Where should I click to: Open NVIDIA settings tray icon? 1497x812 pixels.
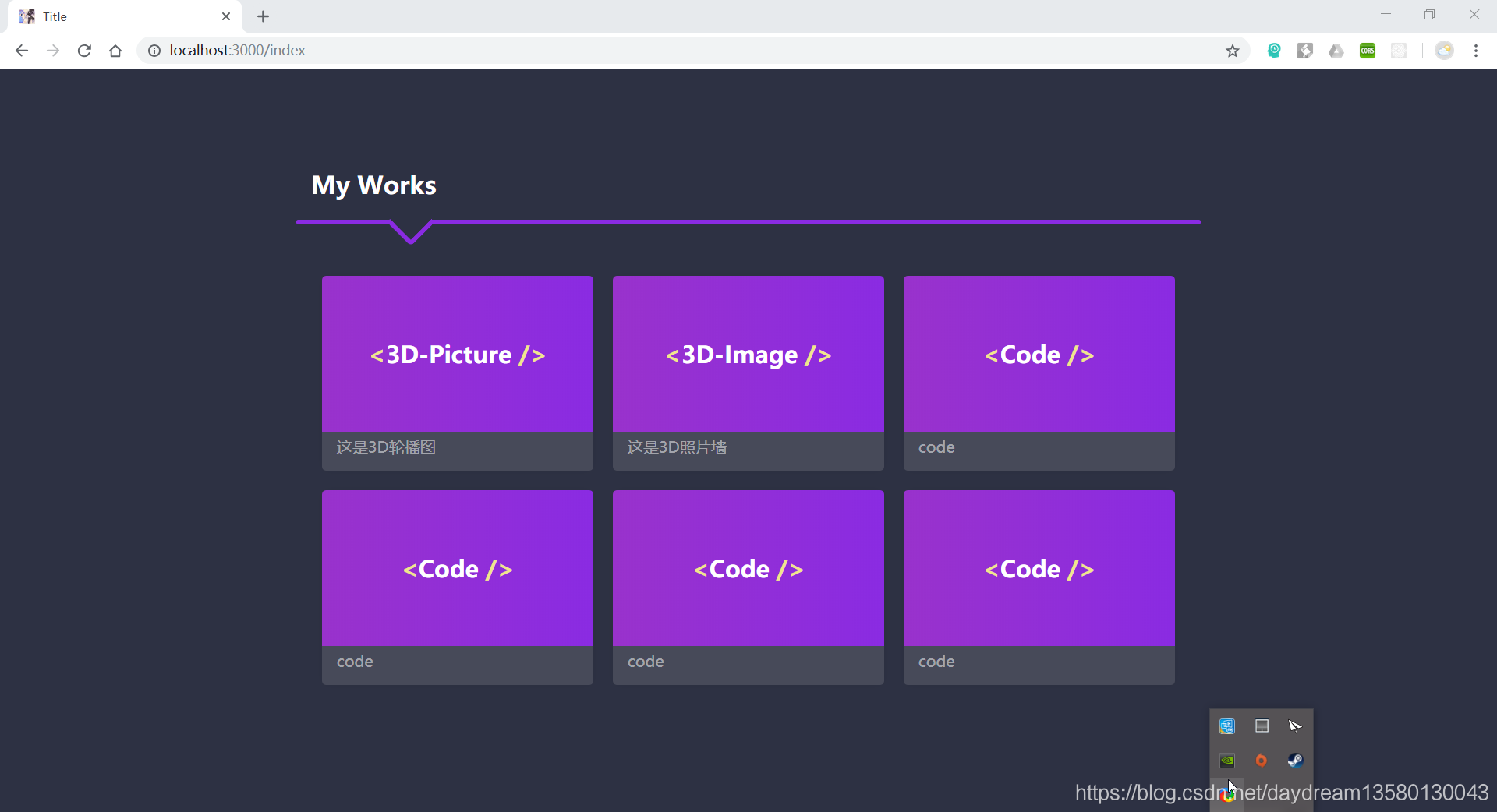pyautogui.click(x=1227, y=761)
